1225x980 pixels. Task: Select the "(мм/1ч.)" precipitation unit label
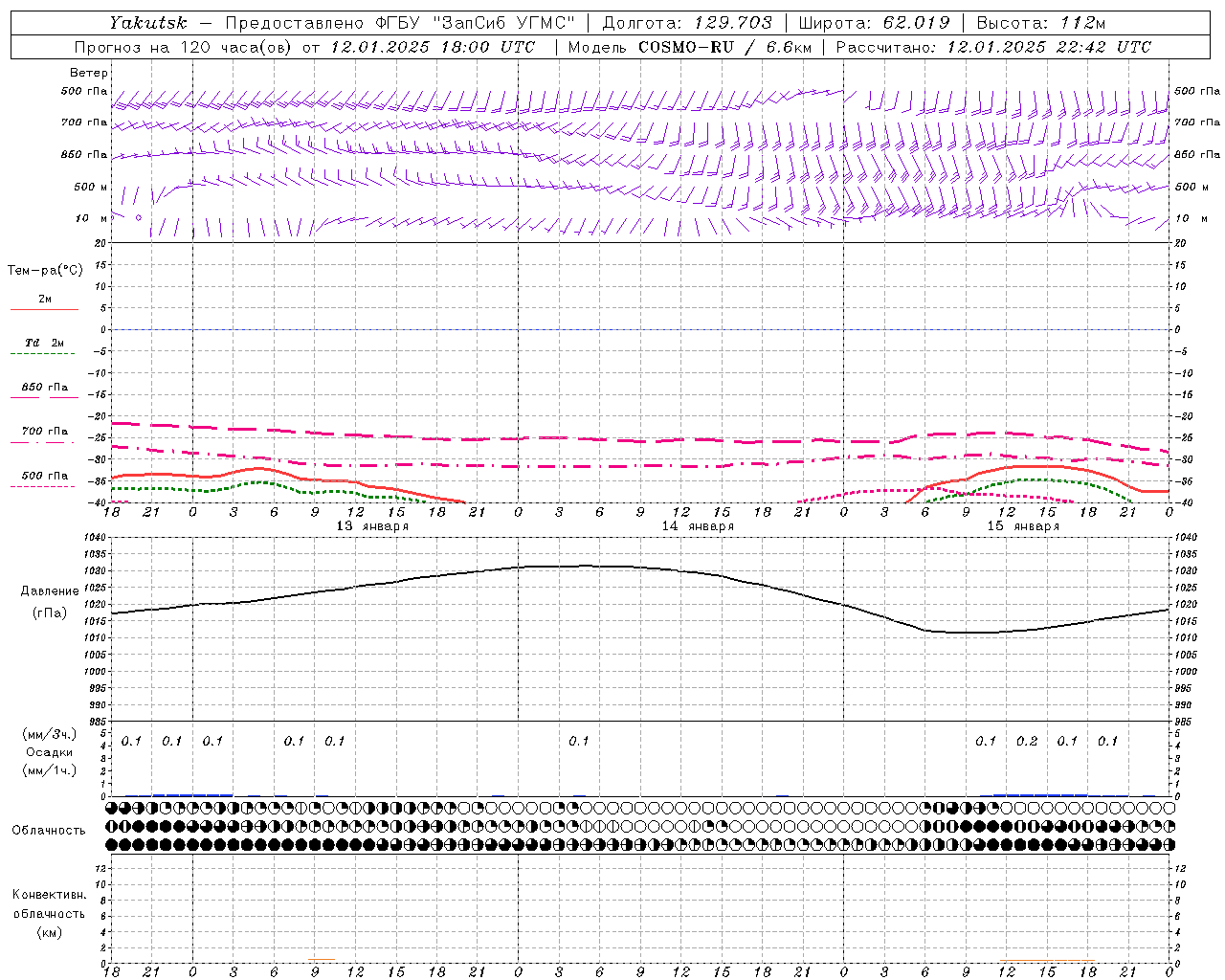coord(50,770)
